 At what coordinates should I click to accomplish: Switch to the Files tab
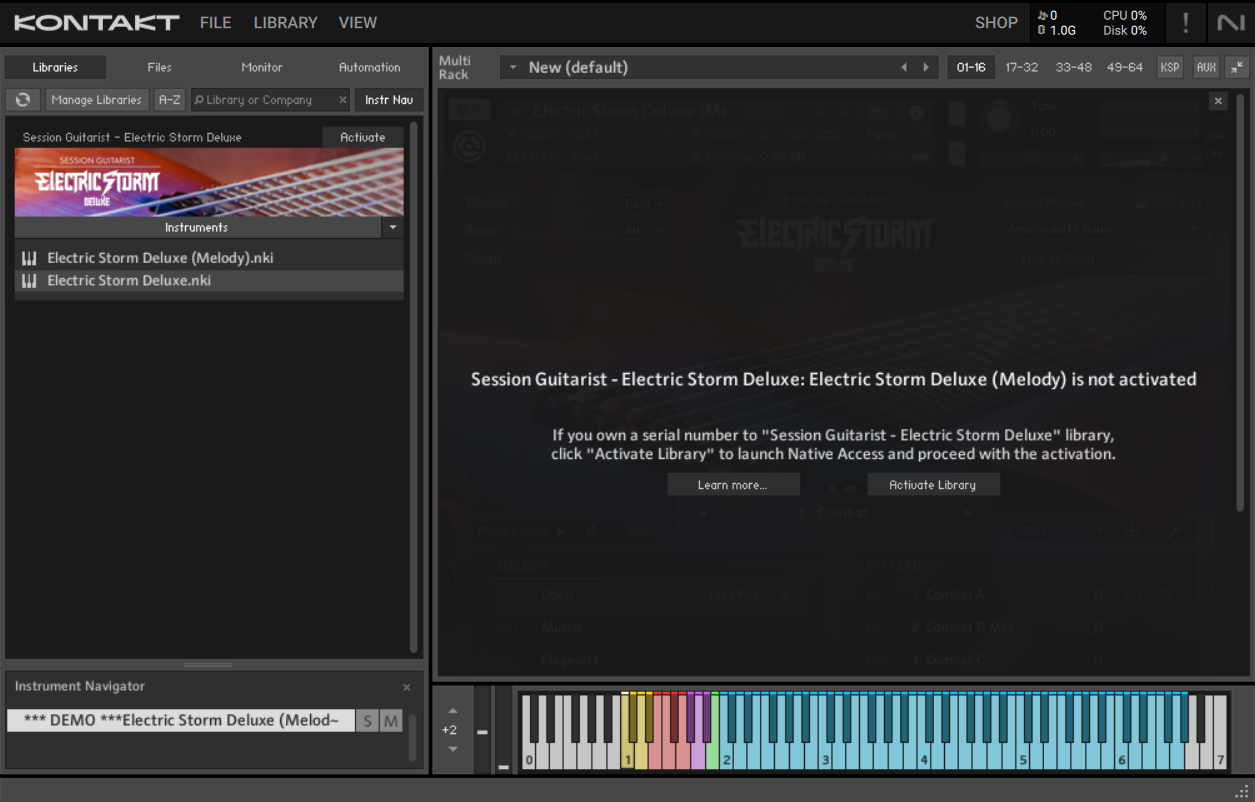point(160,67)
